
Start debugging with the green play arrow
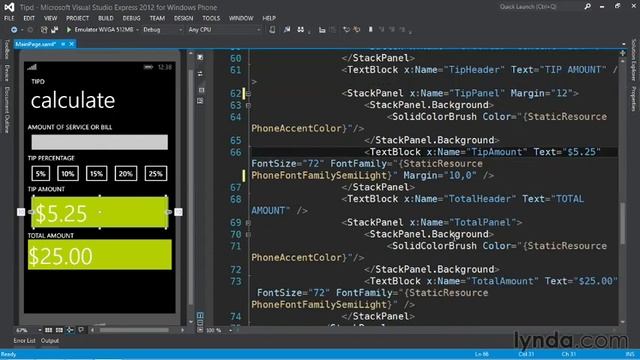(69, 30)
